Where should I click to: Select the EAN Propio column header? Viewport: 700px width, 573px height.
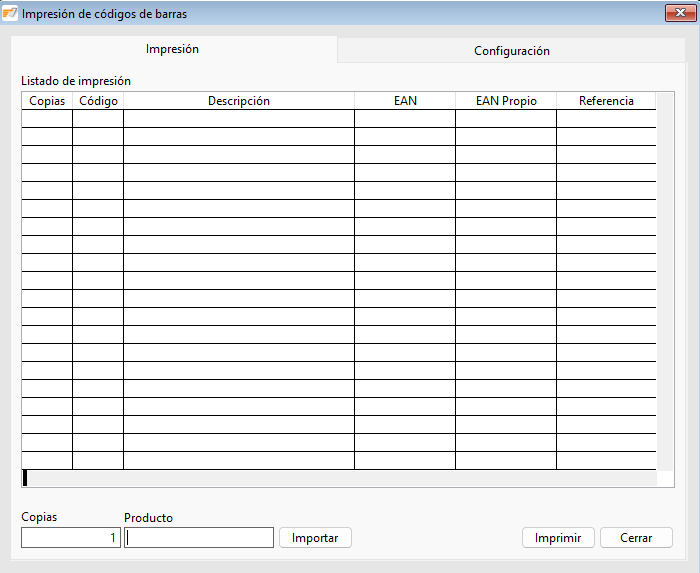click(x=506, y=101)
